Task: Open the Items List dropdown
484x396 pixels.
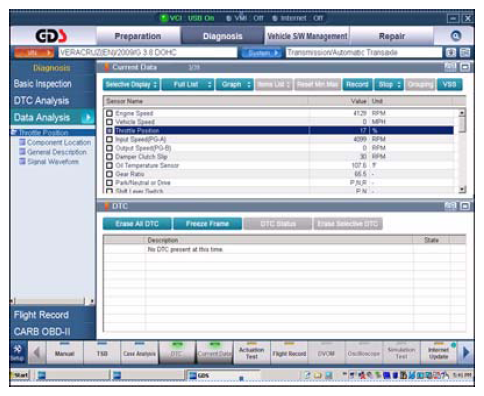Action: tap(274, 84)
